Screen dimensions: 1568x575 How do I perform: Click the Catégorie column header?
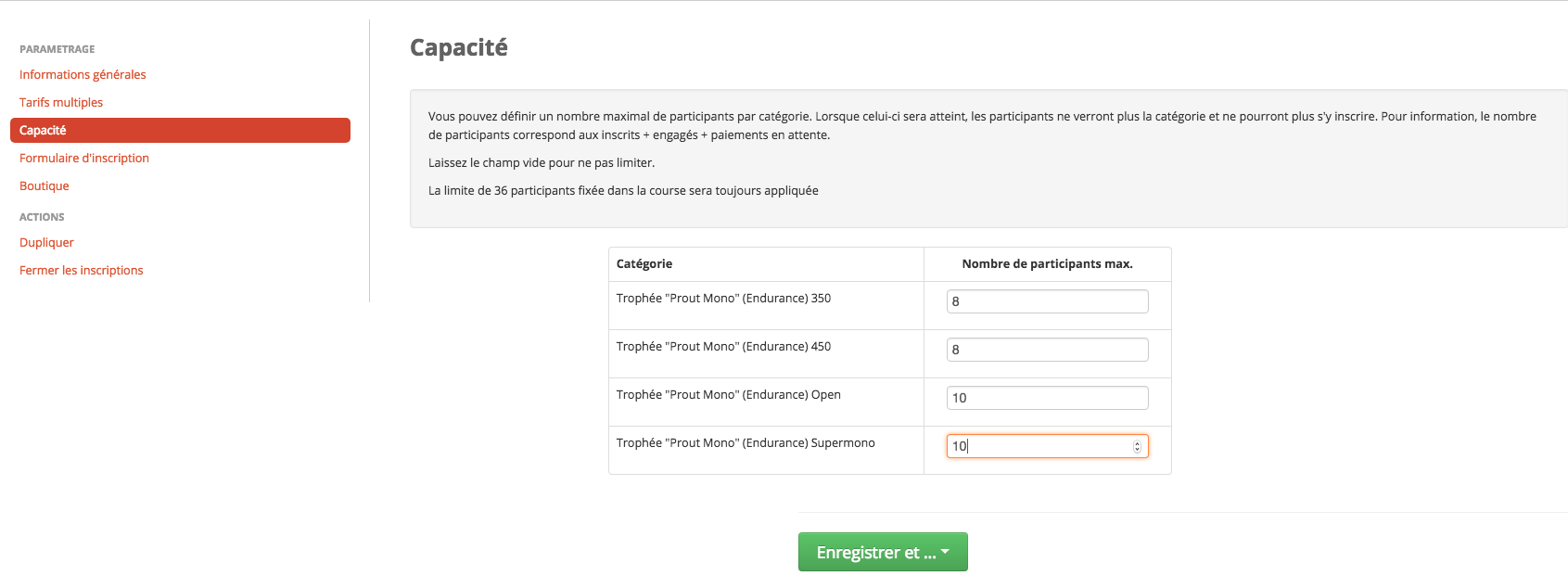644,264
